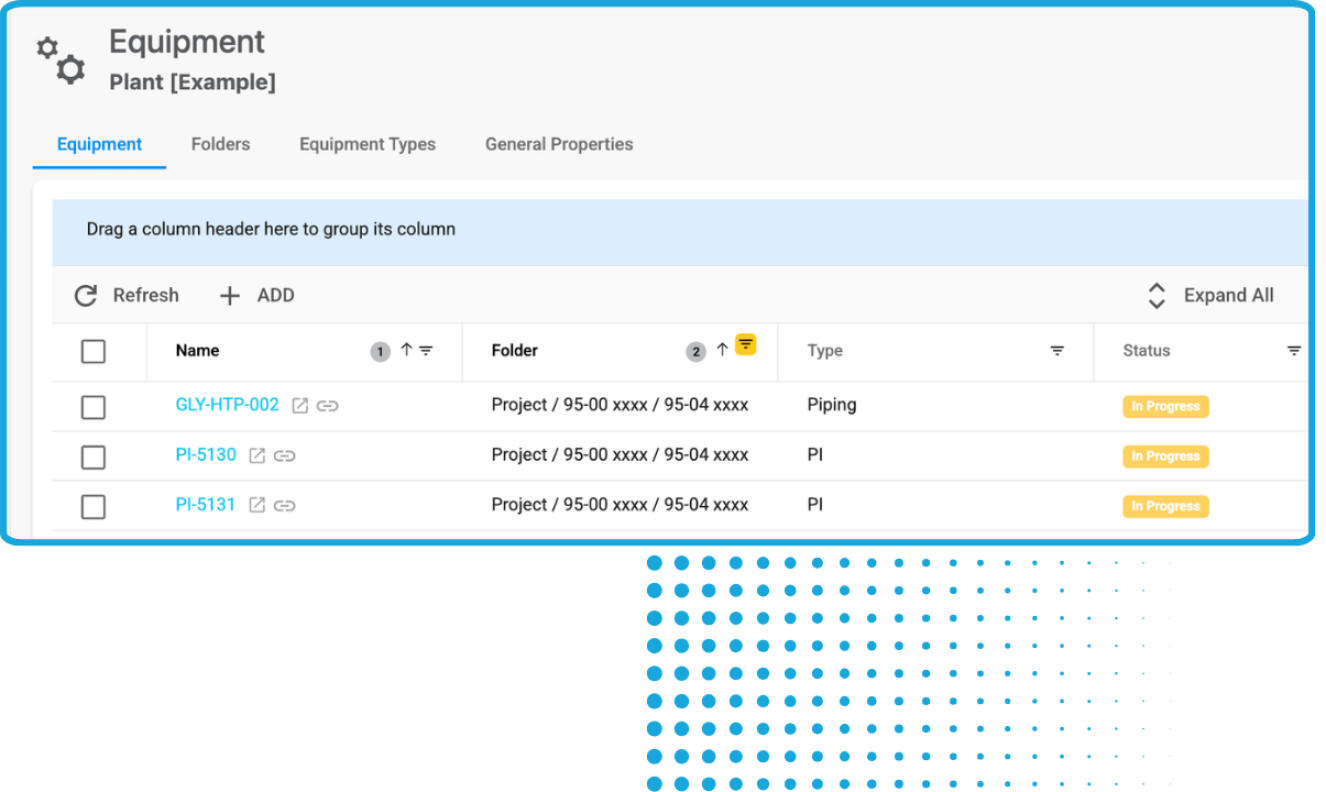Click the In Progress badge for GLY-HTP-002
The image size is (1326, 792).
coord(1165,407)
